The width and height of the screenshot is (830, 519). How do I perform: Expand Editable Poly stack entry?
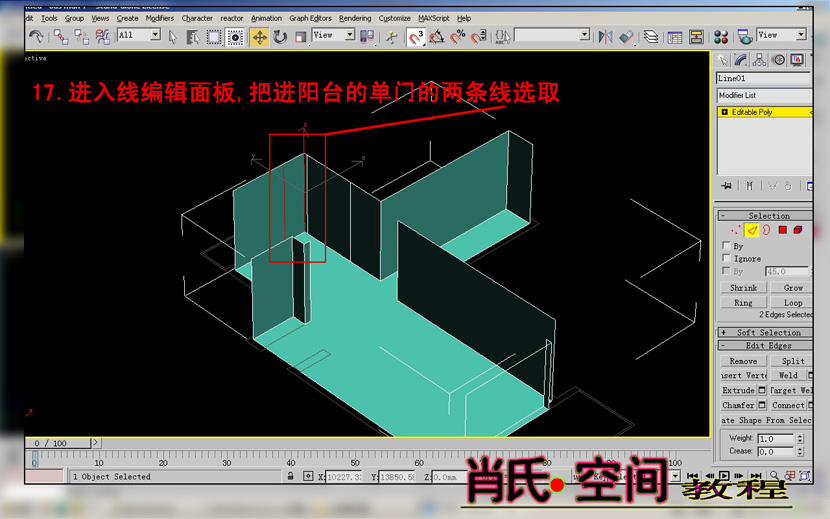point(725,112)
